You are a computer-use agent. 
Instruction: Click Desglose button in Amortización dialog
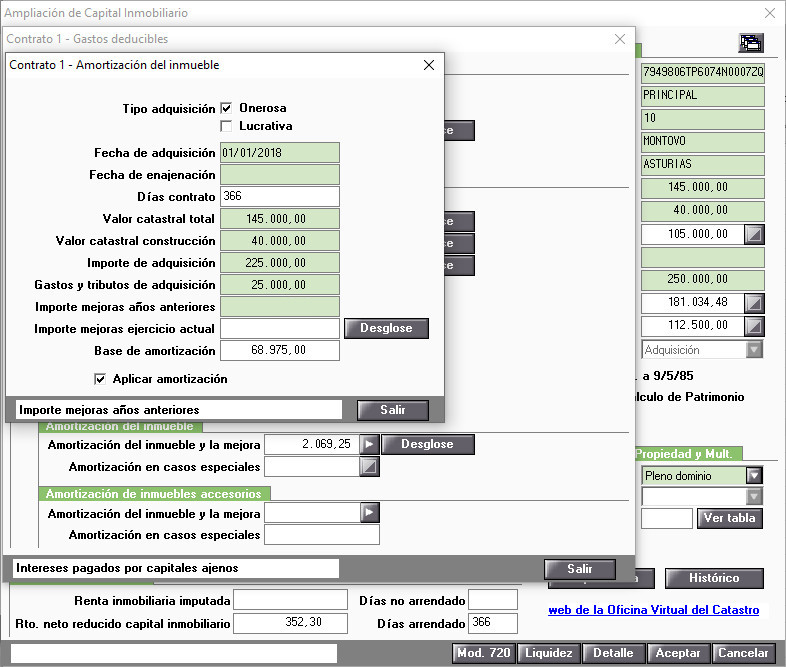386,328
